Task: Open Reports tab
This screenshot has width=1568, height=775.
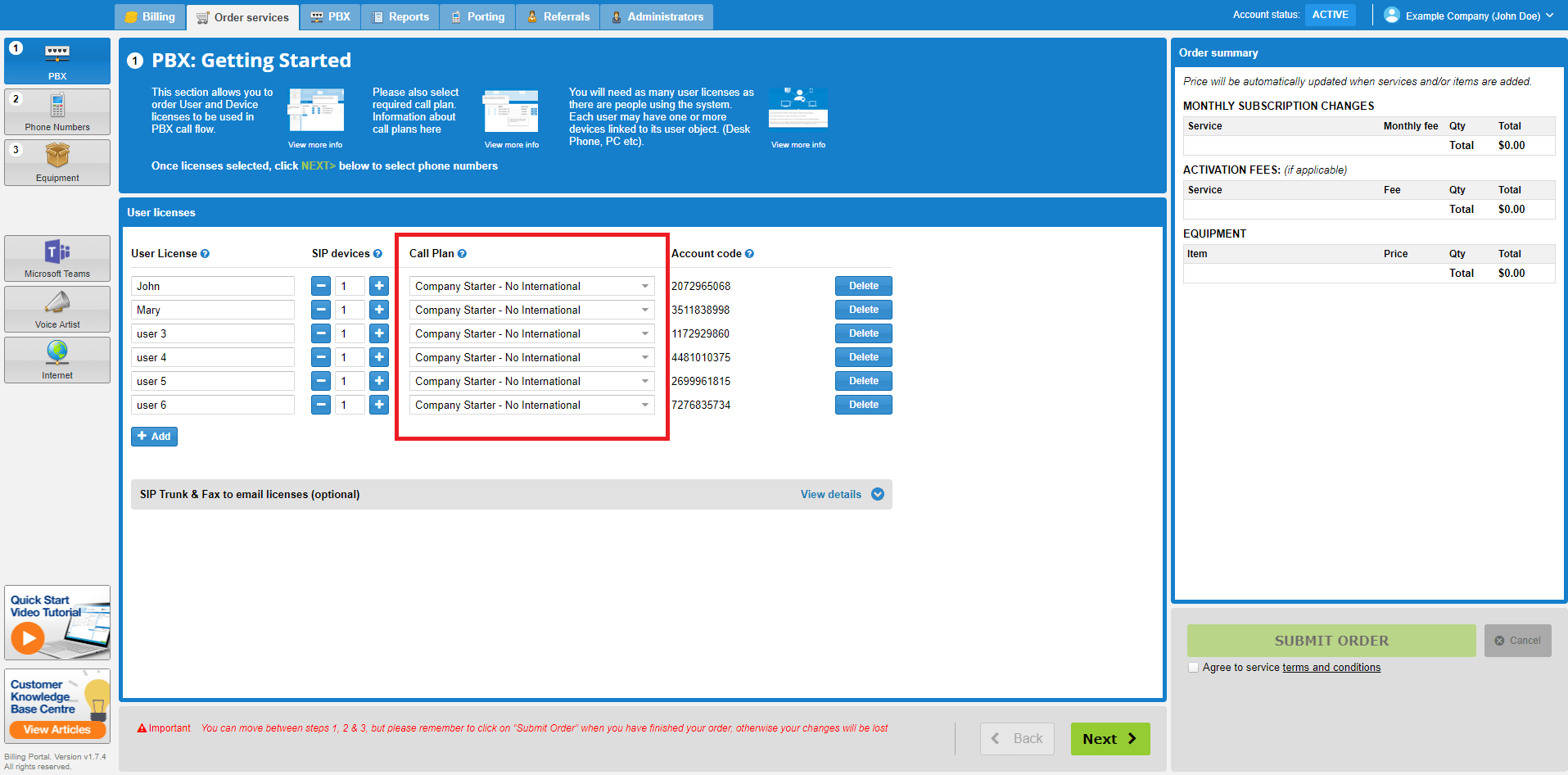Action: (x=400, y=16)
